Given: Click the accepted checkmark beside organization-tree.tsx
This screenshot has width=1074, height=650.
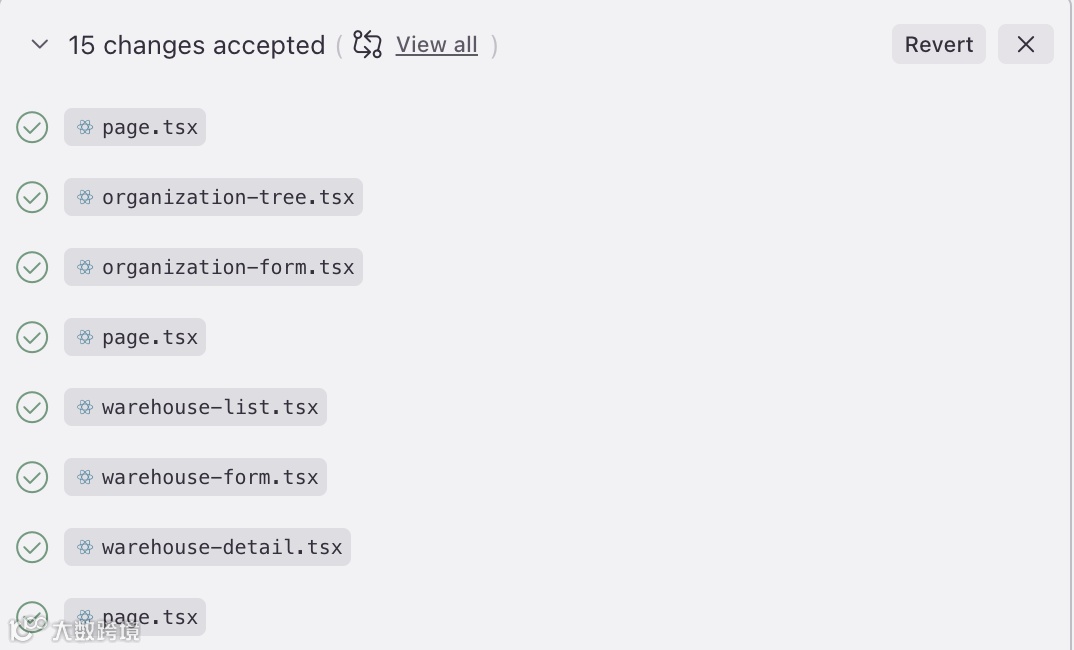Looking at the screenshot, I should coord(32,197).
